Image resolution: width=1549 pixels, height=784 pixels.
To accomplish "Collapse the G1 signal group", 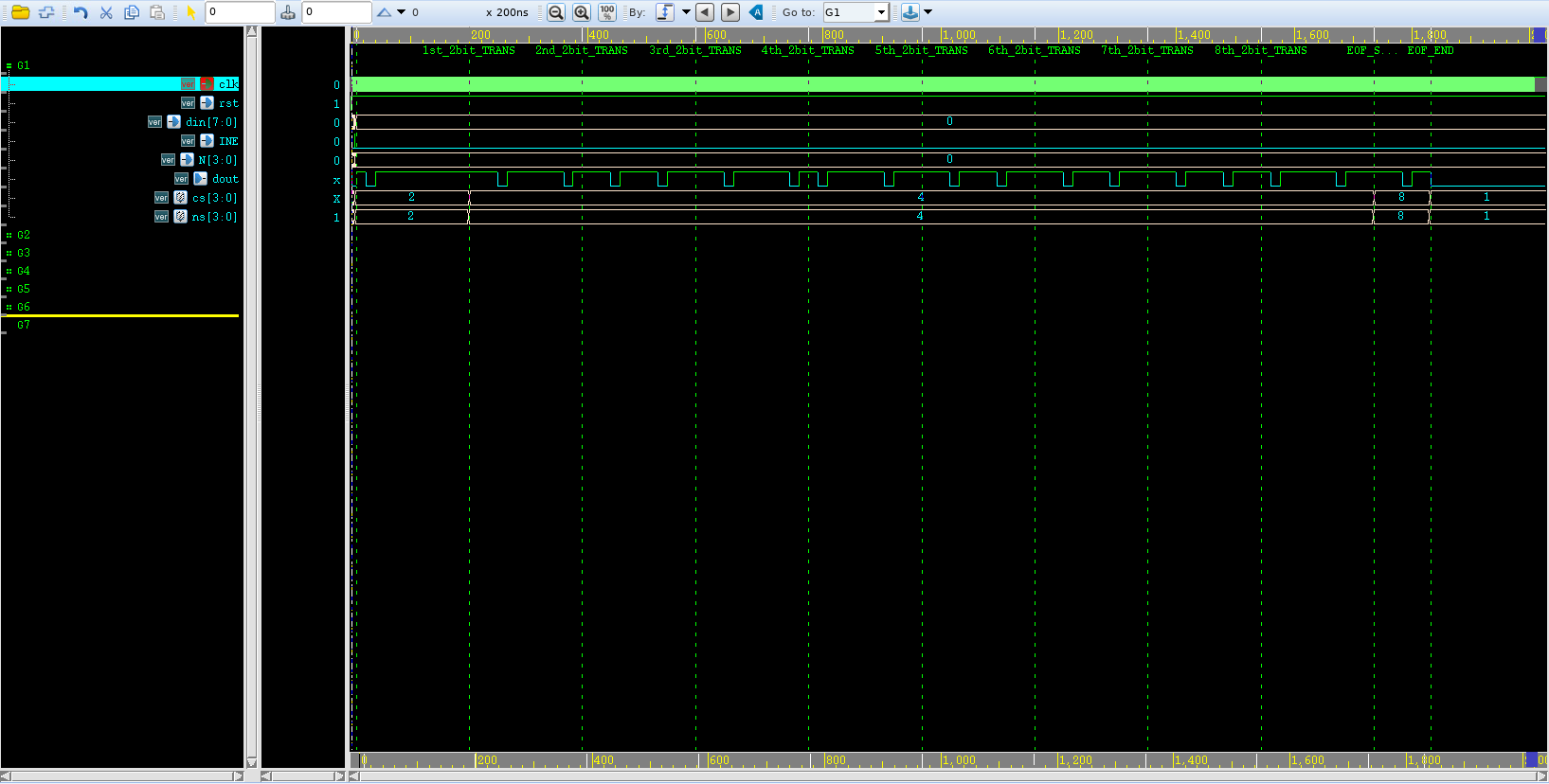I will pos(9,65).
